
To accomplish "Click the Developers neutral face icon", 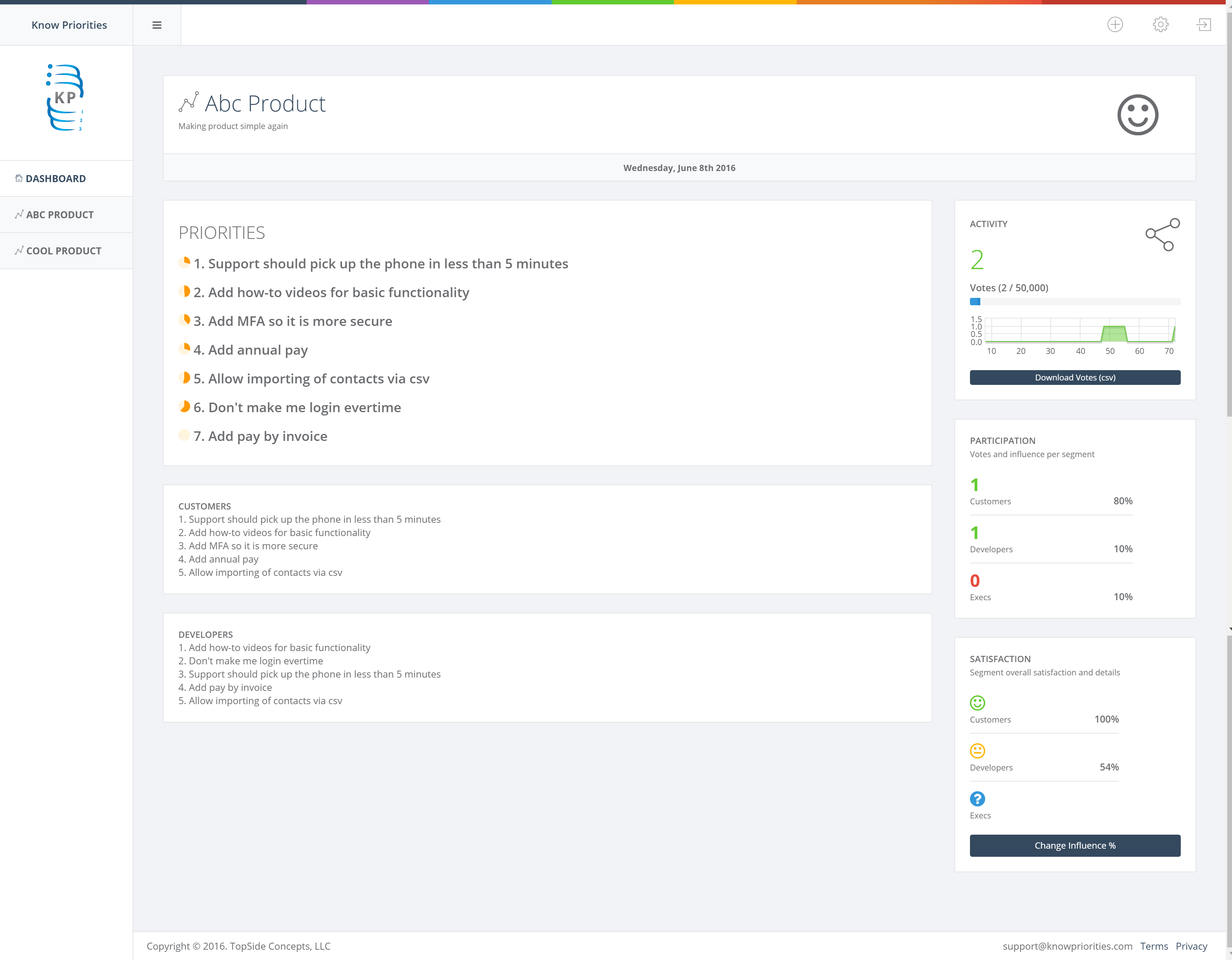I will click(x=977, y=751).
